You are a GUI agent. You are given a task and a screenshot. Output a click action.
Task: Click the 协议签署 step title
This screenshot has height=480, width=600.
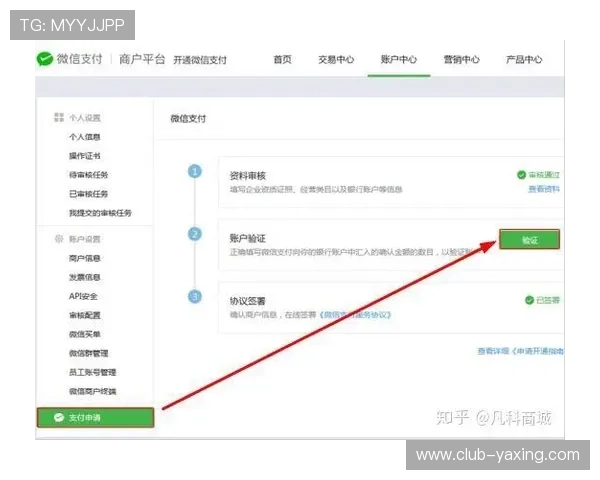tap(248, 301)
